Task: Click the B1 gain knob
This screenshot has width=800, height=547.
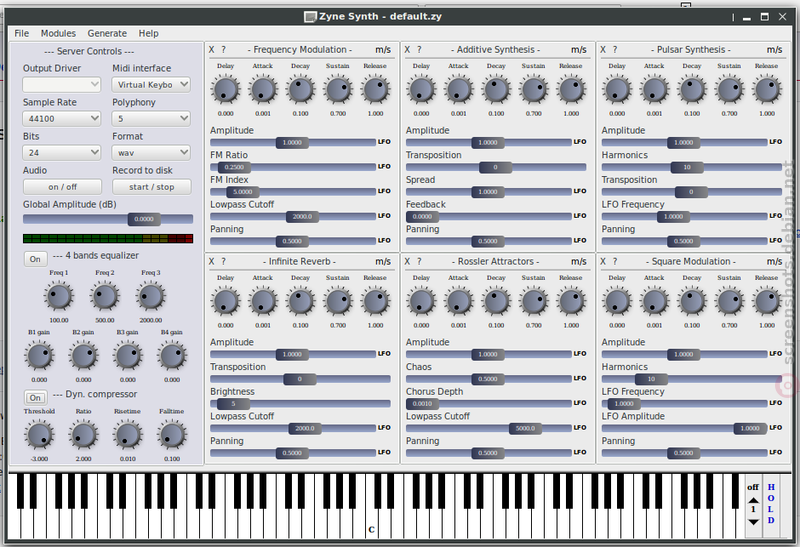Action: (x=39, y=356)
